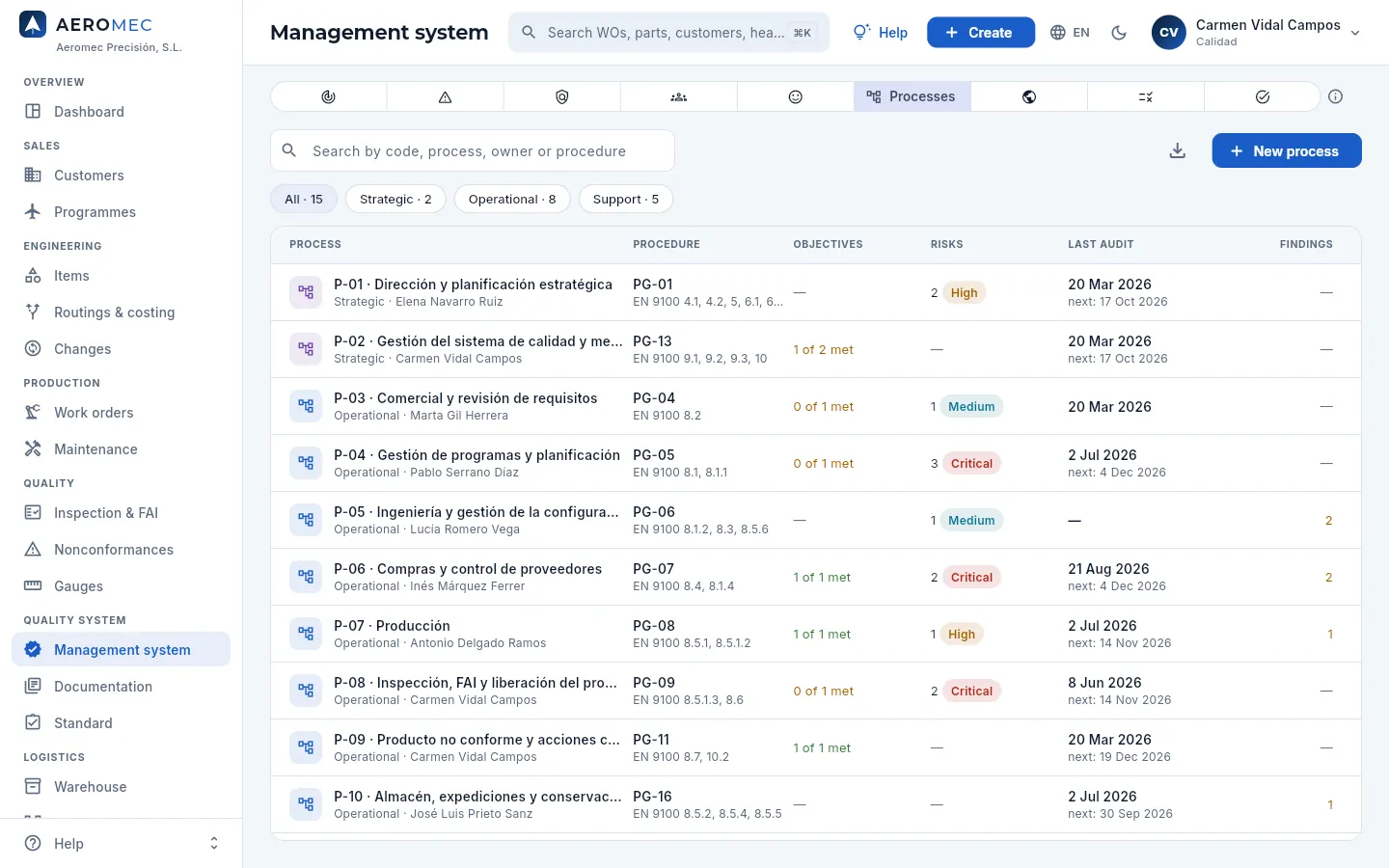This screenshot has height=868, width=1389.
Task: Open Work orders in the sidebar
Action: 122,412
